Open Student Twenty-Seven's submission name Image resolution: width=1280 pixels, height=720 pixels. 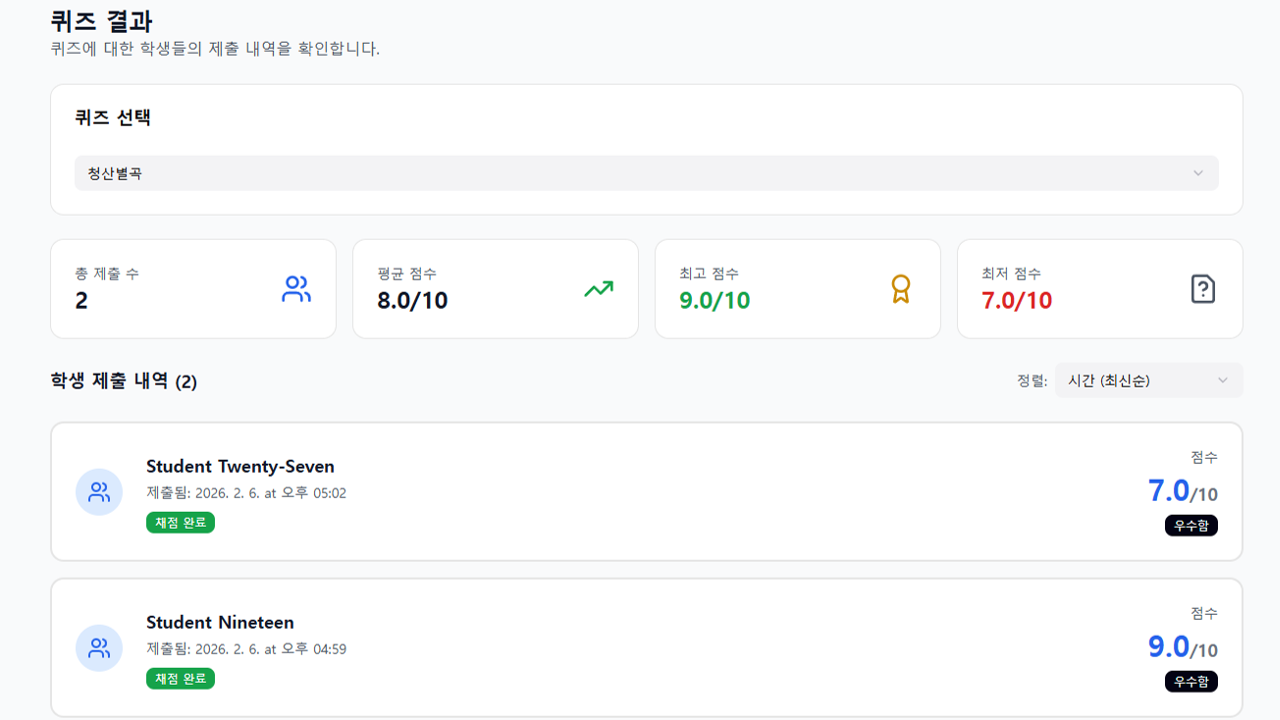tap(240, 466)
